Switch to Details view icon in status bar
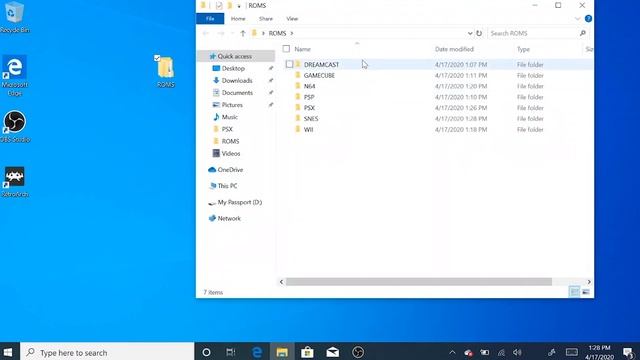Viewport: 640px width, 360px height. click(574, 292)
